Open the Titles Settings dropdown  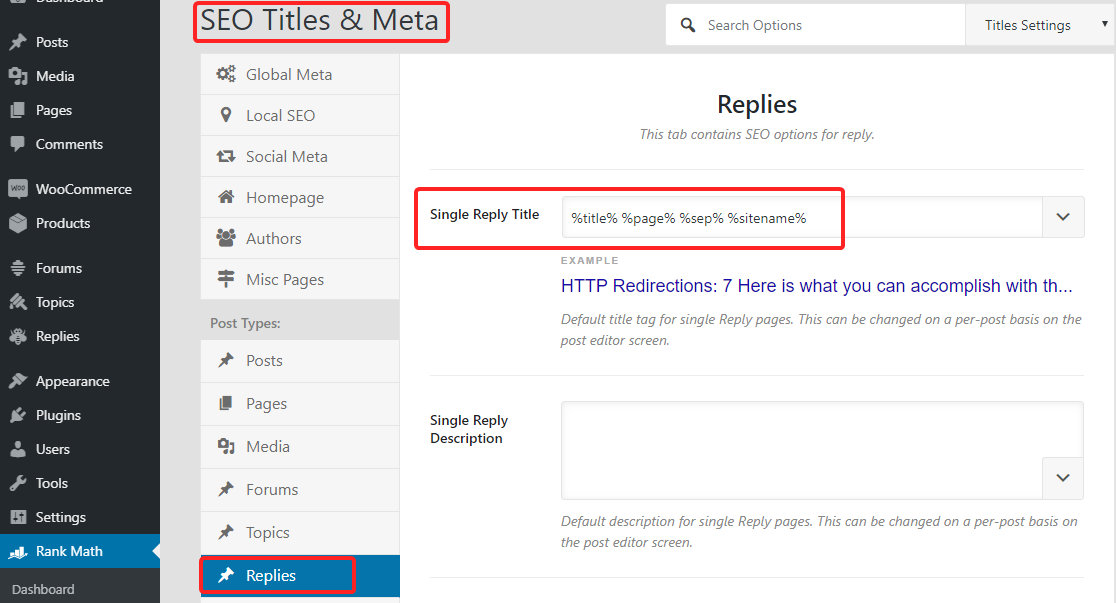click(1040, 25)
